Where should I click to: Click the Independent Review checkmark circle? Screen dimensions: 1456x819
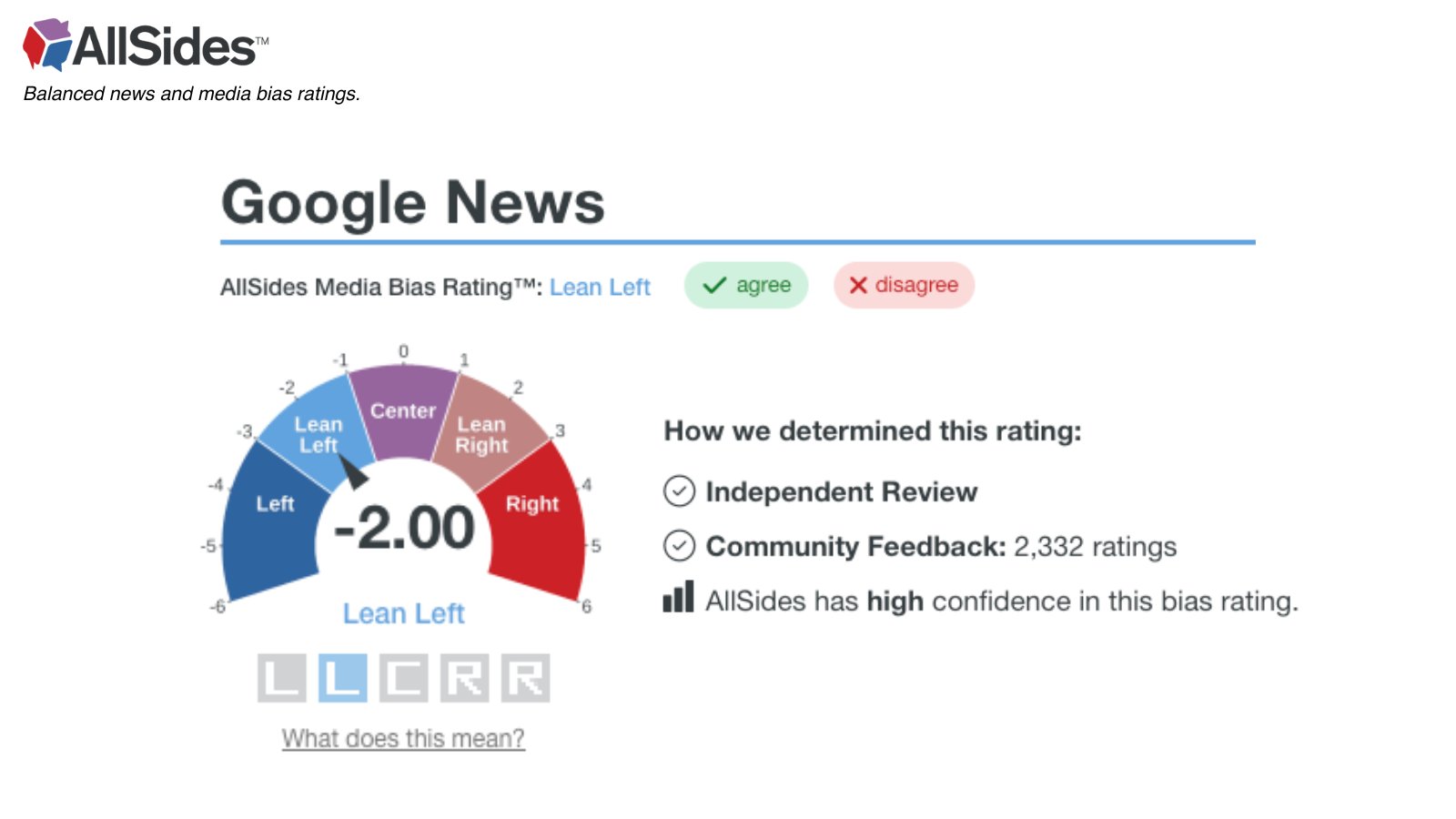679,491
